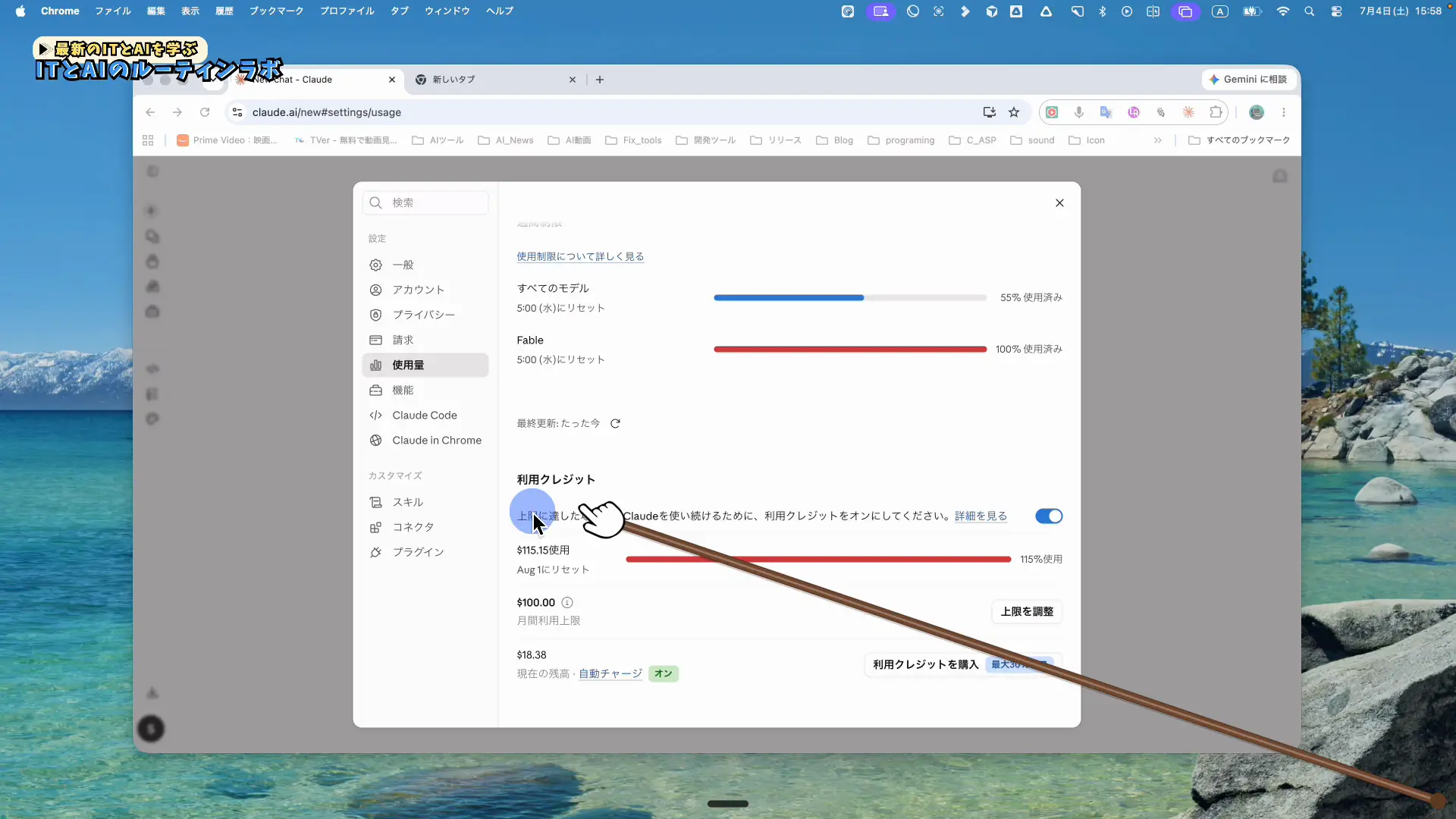The image size is (1456, 819).
Task: Expand the Blog bookmark folder
Action: (835, 140)
